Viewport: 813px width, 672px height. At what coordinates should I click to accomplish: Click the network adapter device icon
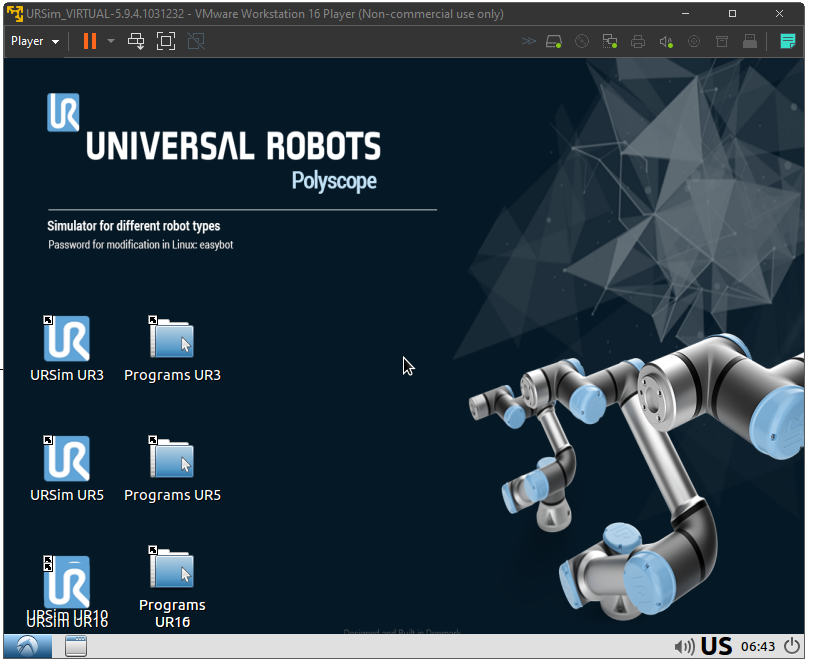pos(610,41)
